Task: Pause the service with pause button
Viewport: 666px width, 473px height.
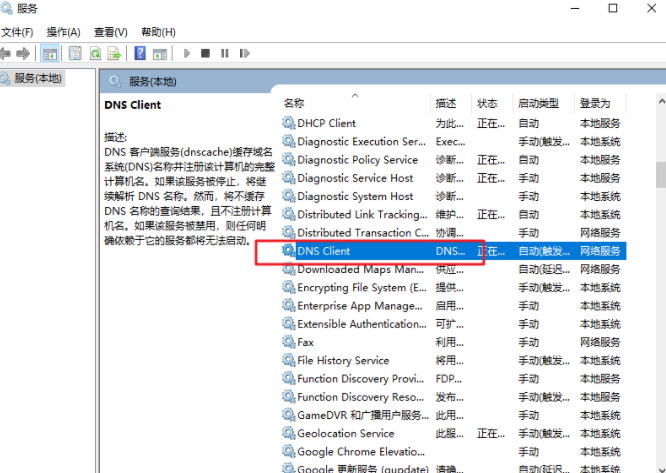Action: [225, 53]
